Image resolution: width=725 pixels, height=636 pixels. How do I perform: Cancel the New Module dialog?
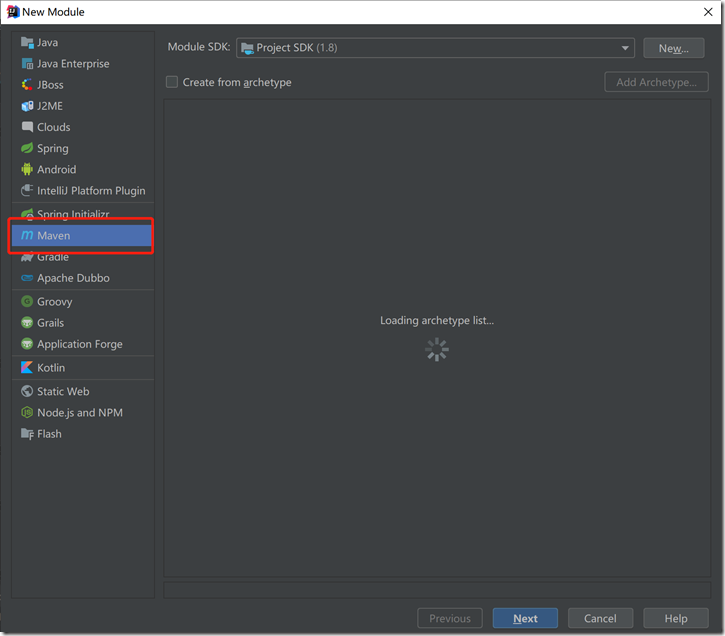tap(600, 618)
